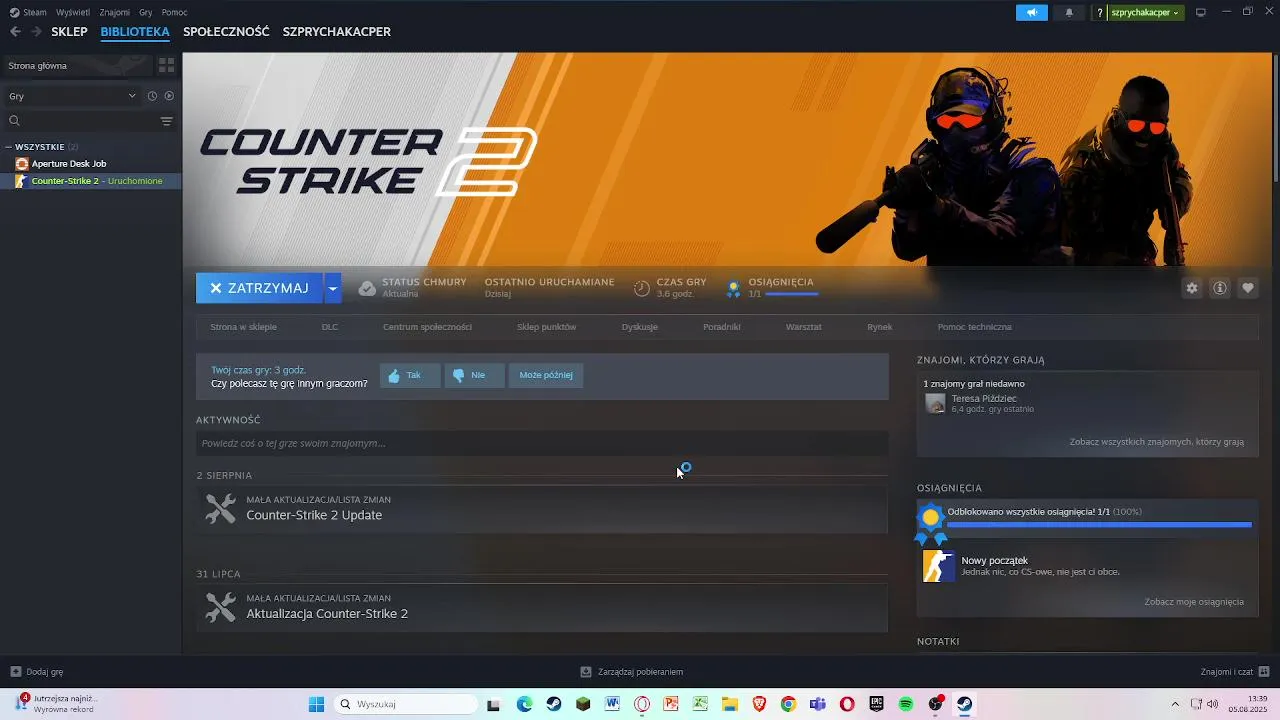
Task: Open Epic Games Launcher from taskbar
Action: tap(877, 704)
